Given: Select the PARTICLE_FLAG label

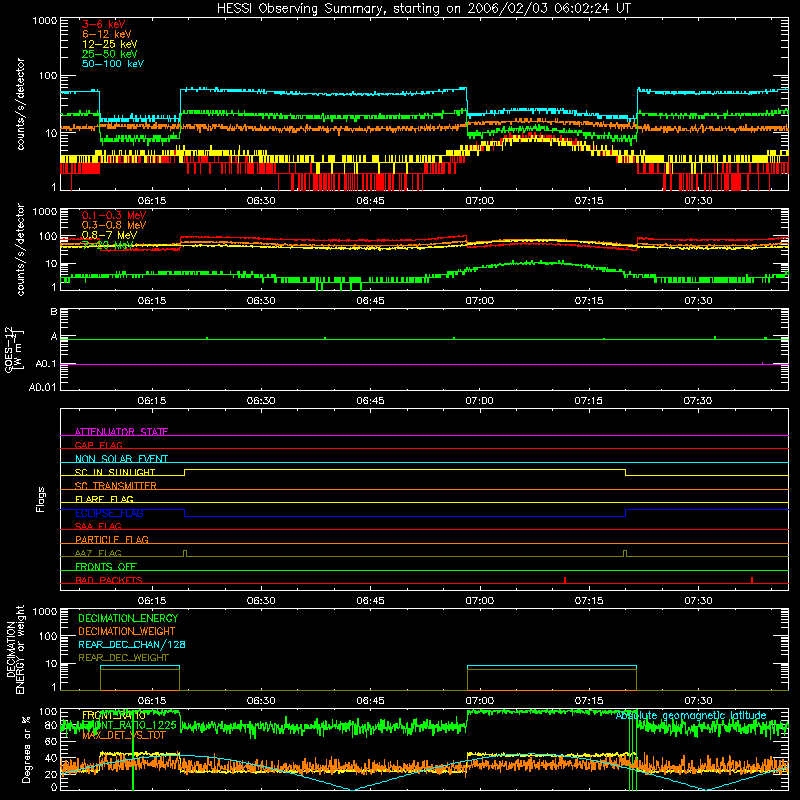Looking at the screenshot, I should [112, 539].
